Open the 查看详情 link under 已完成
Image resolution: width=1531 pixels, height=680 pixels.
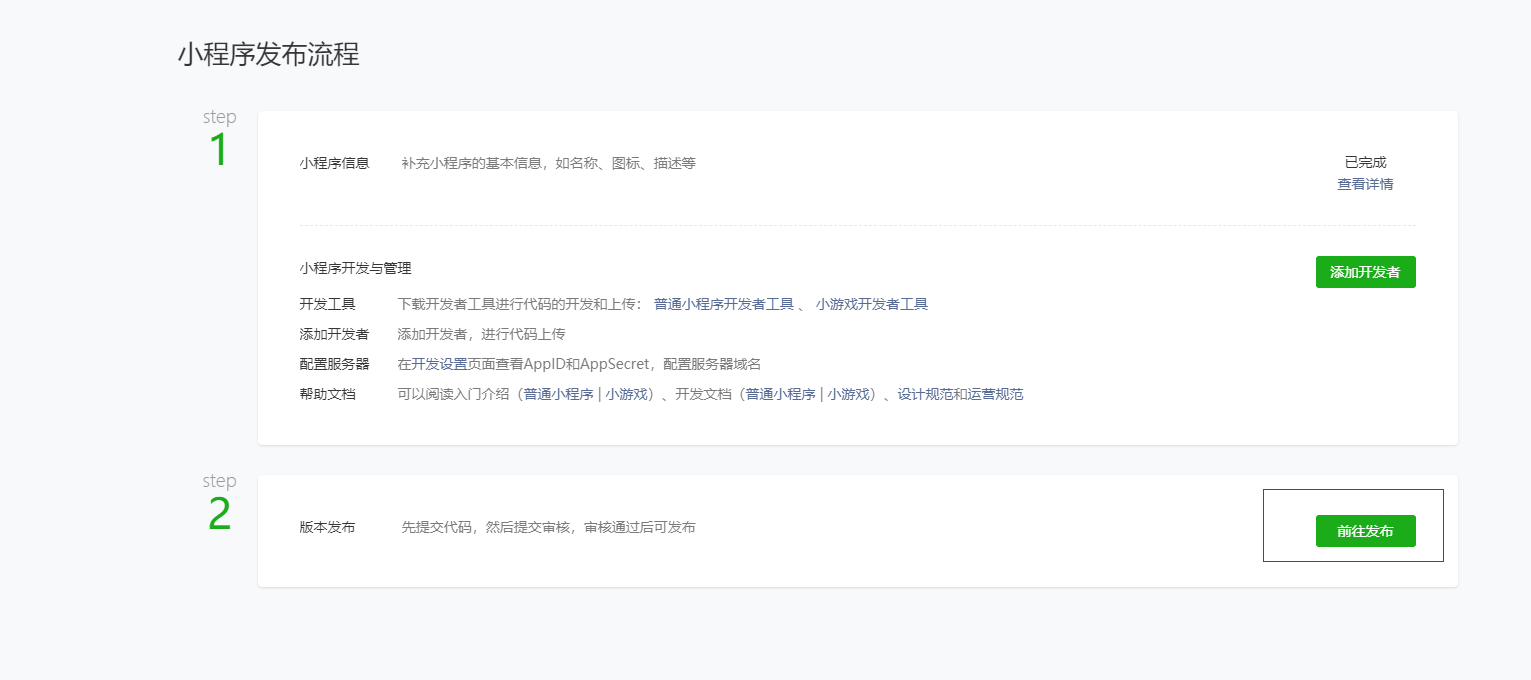[x=1365, y=185]
